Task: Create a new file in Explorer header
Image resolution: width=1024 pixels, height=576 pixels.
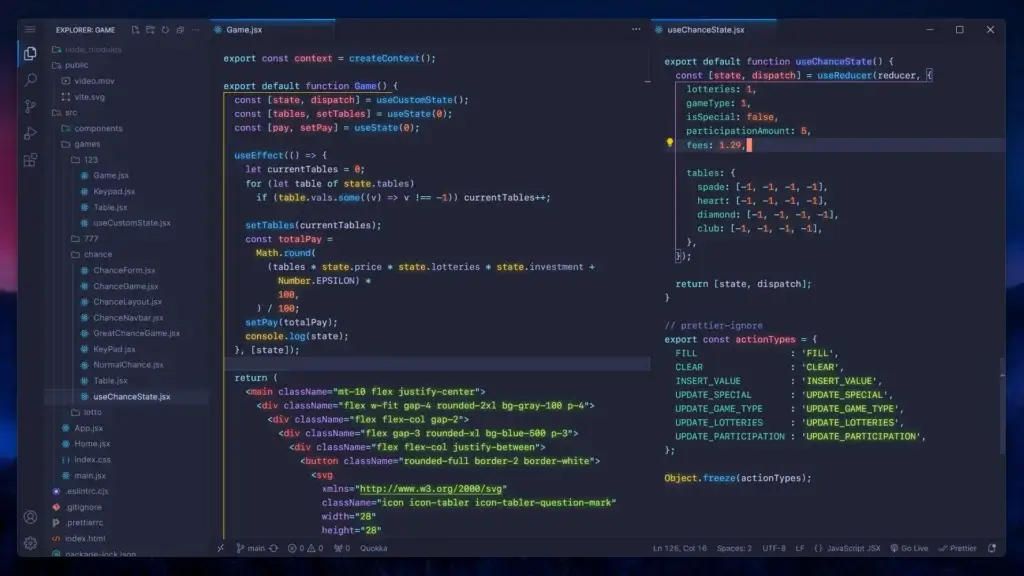Action: click(135, 30)
